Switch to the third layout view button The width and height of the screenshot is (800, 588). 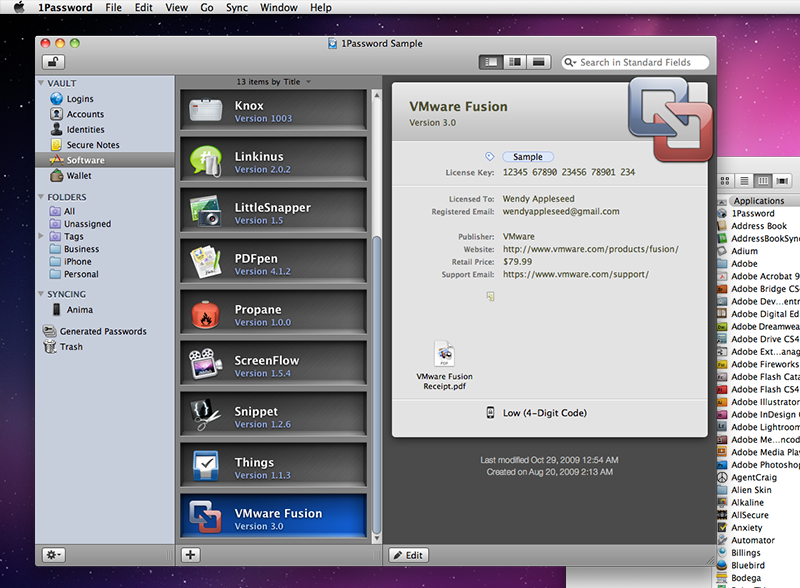pos(539,62)
